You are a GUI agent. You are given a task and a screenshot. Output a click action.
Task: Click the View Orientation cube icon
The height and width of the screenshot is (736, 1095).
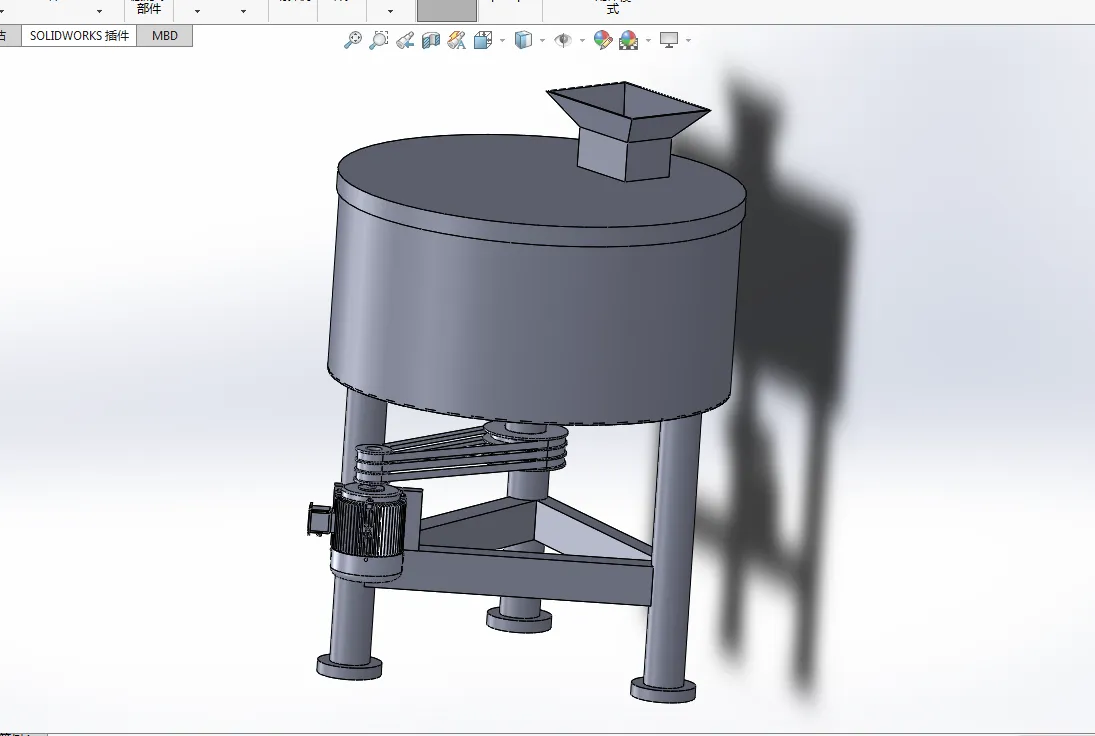[483, 41]
